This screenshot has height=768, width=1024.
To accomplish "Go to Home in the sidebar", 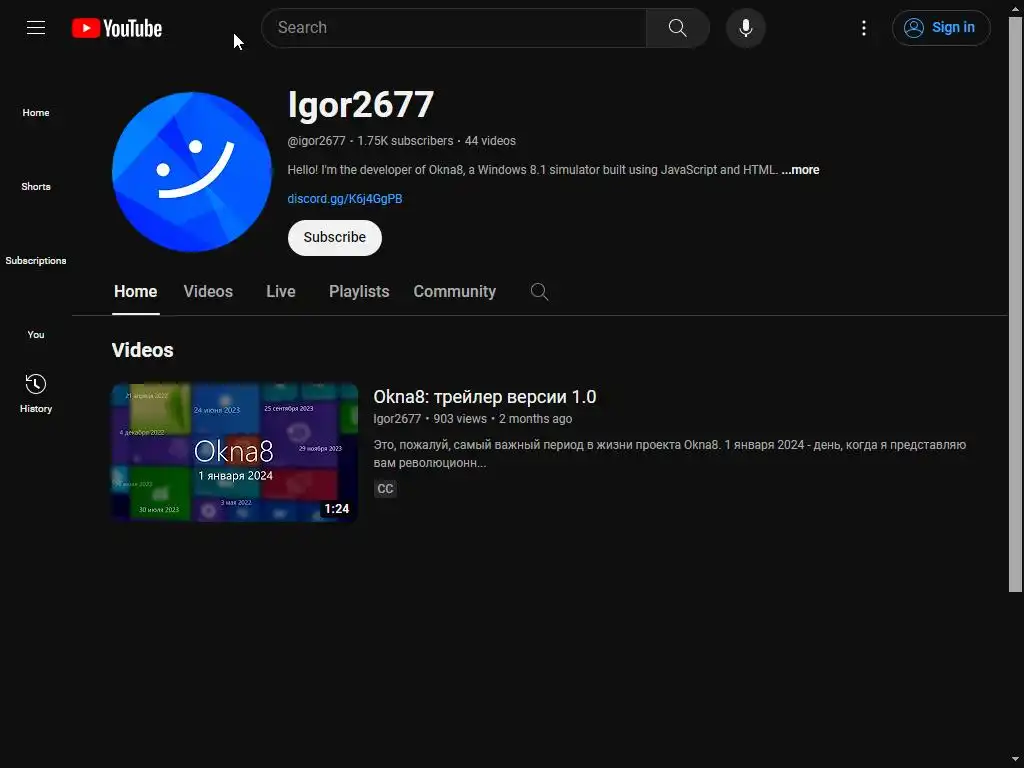I will pos(36,112).
